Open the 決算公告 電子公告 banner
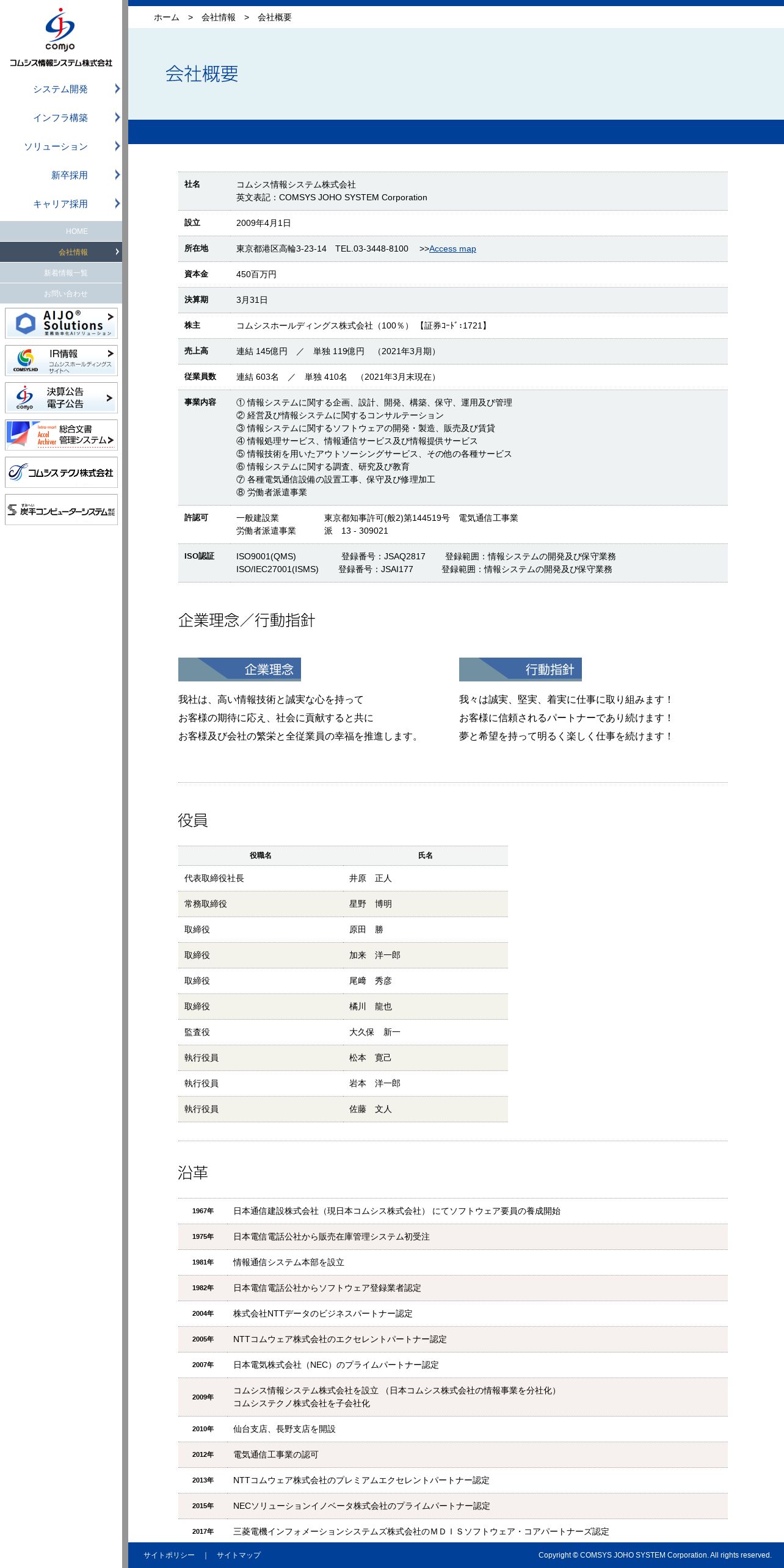Viewport: 784px width, 1568px height. click(61, 397)
